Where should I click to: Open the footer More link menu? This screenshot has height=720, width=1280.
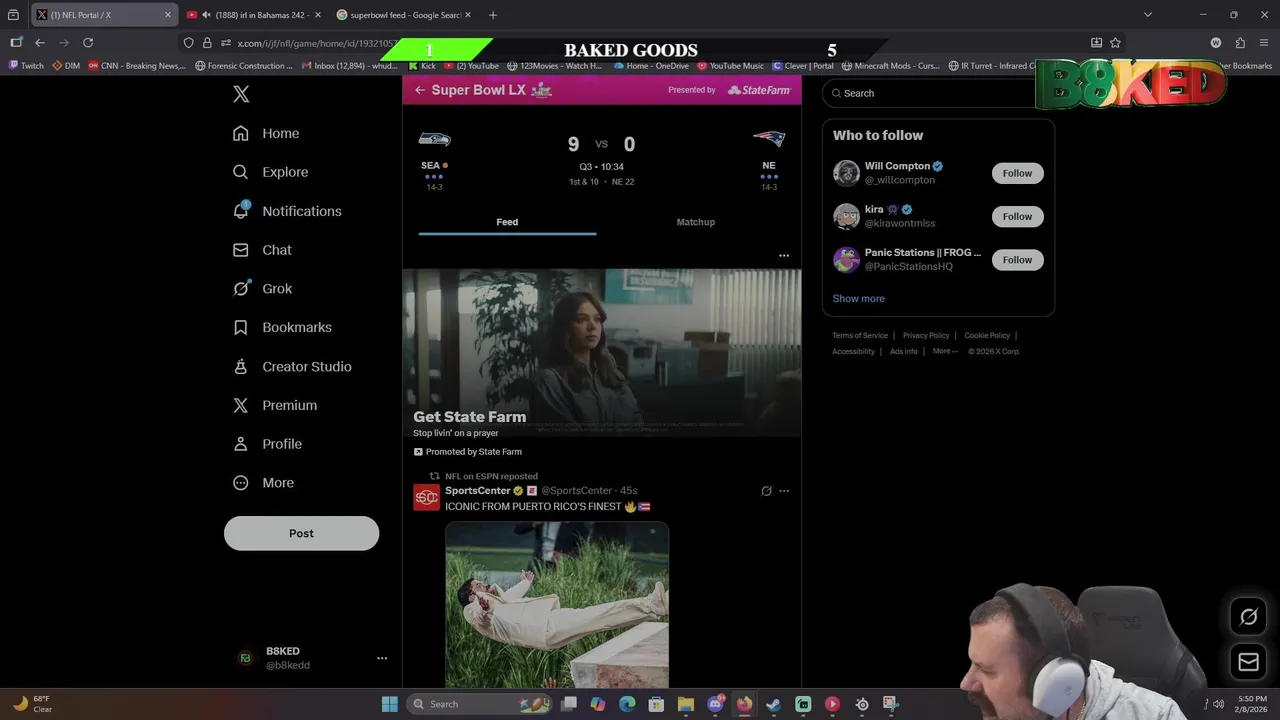click(945, 351)
